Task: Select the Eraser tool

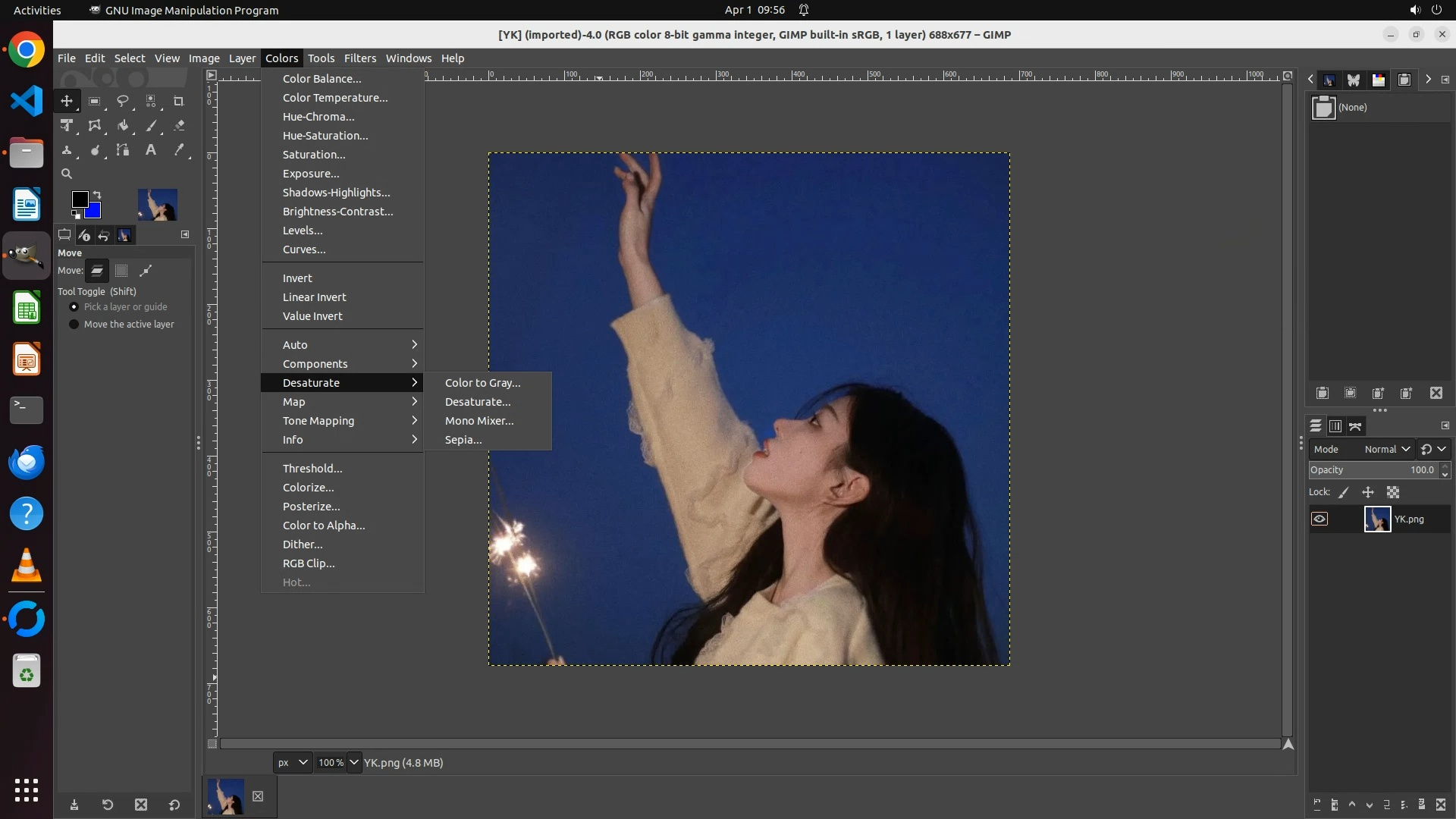Action: point(179,126)
